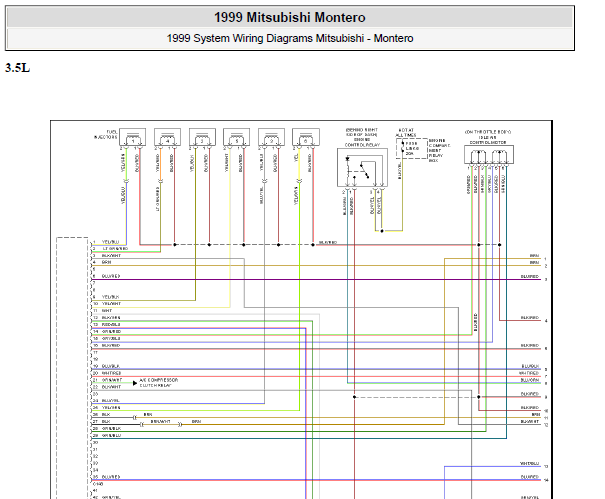Click connector pin 25 'YEL/GRN' label
This screenshot has width=605, height=499.
click(111, 408)
